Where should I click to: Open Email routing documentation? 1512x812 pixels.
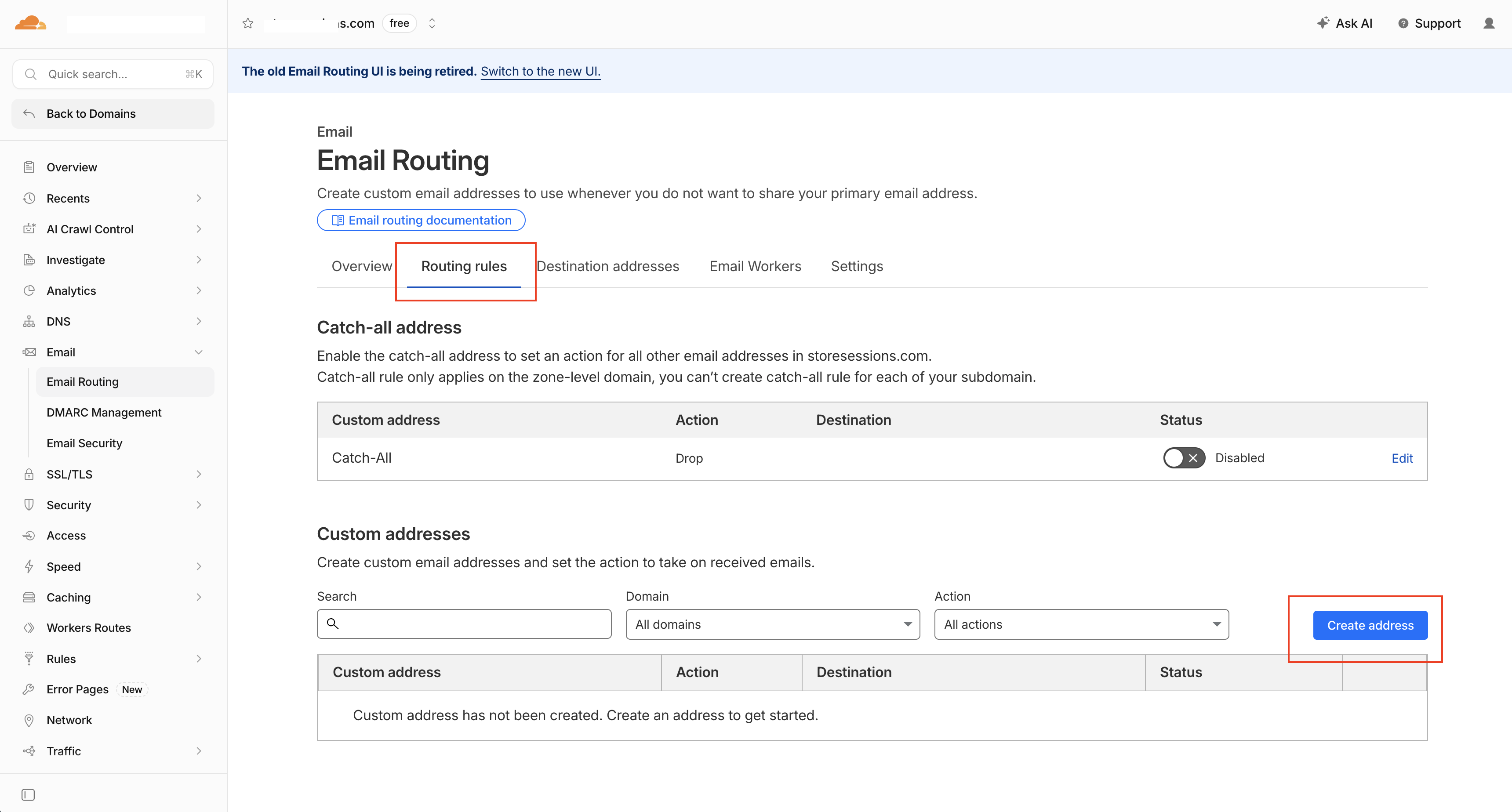[x=421, y=220]
